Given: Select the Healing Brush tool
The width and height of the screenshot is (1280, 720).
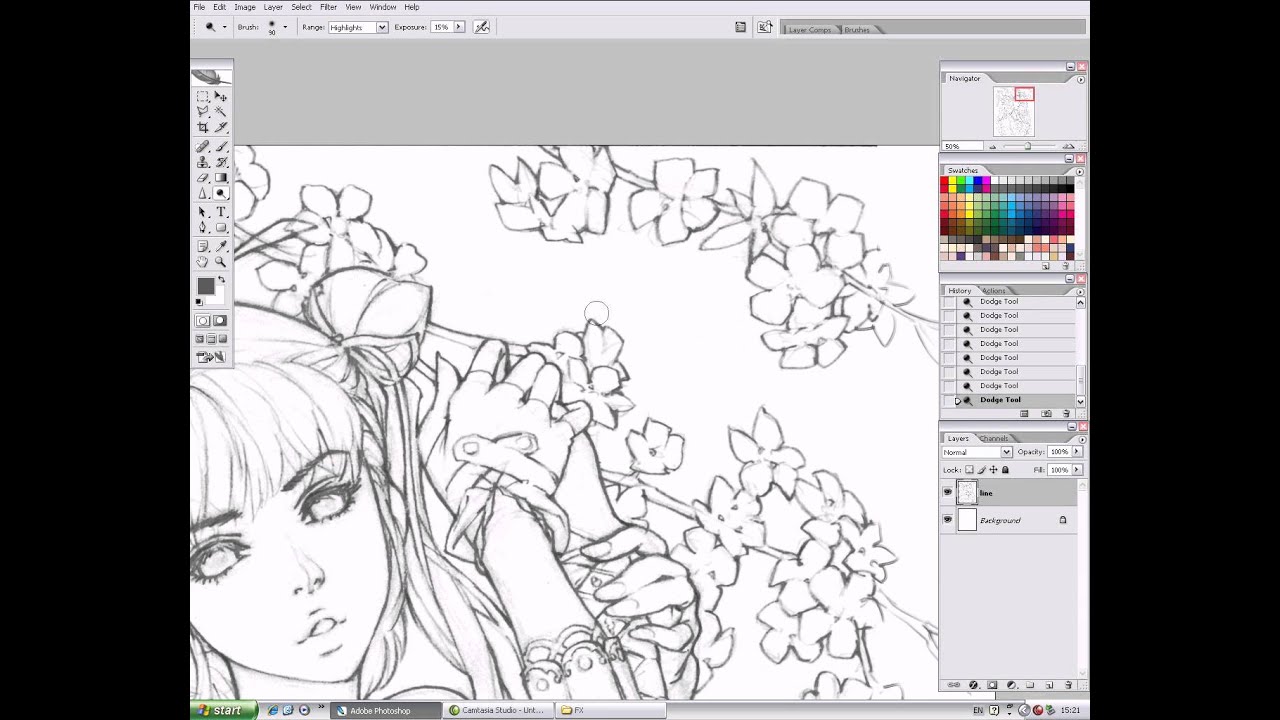Looking at the screenshot, I should [x=203, y=147].
